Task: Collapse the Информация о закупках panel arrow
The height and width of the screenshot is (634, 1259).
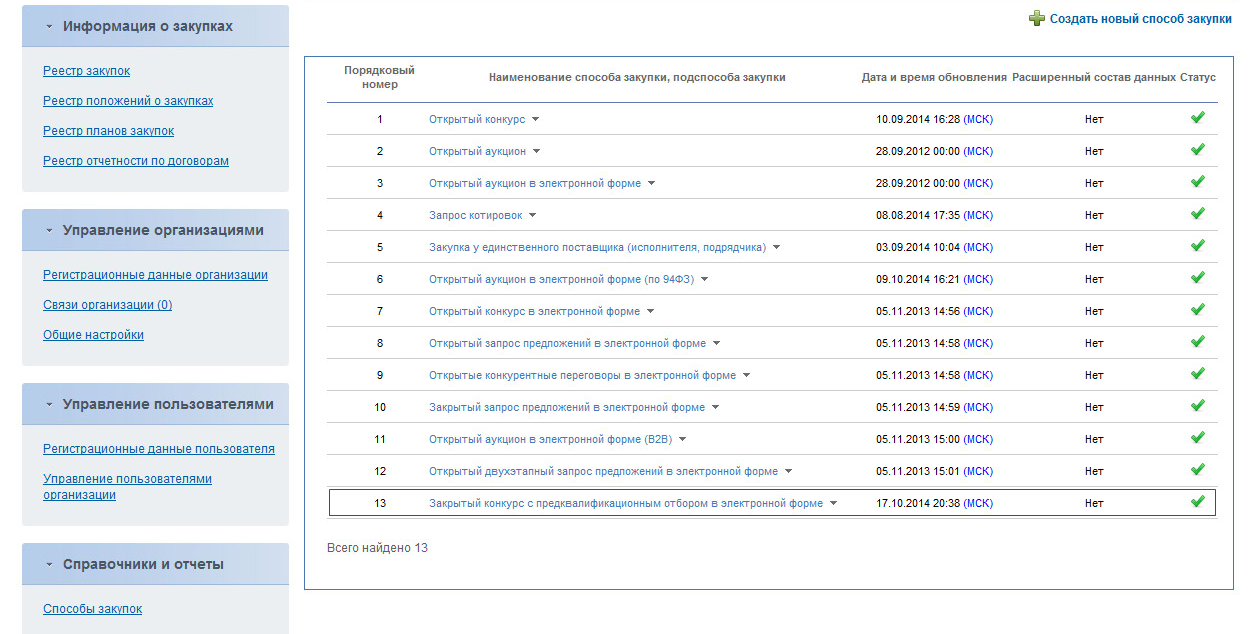Action: point(49,27)
